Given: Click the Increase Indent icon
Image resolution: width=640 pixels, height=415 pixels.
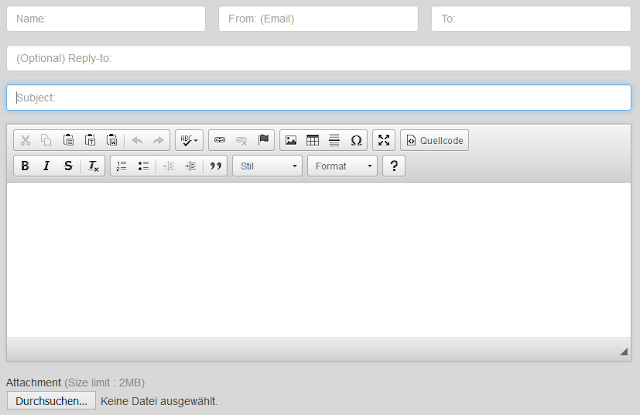Looking at the screenshot, I should [191, 166].
